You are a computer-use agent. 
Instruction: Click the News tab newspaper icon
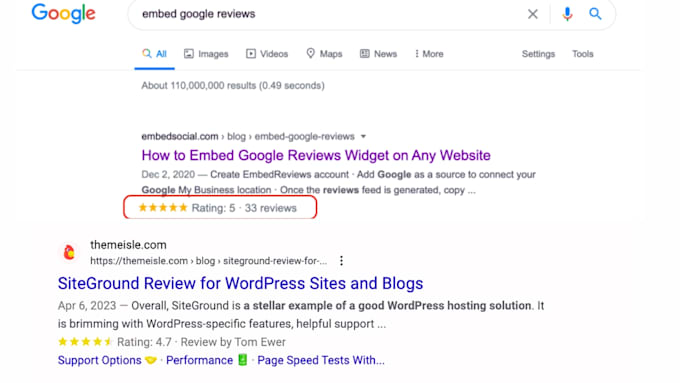364,54
